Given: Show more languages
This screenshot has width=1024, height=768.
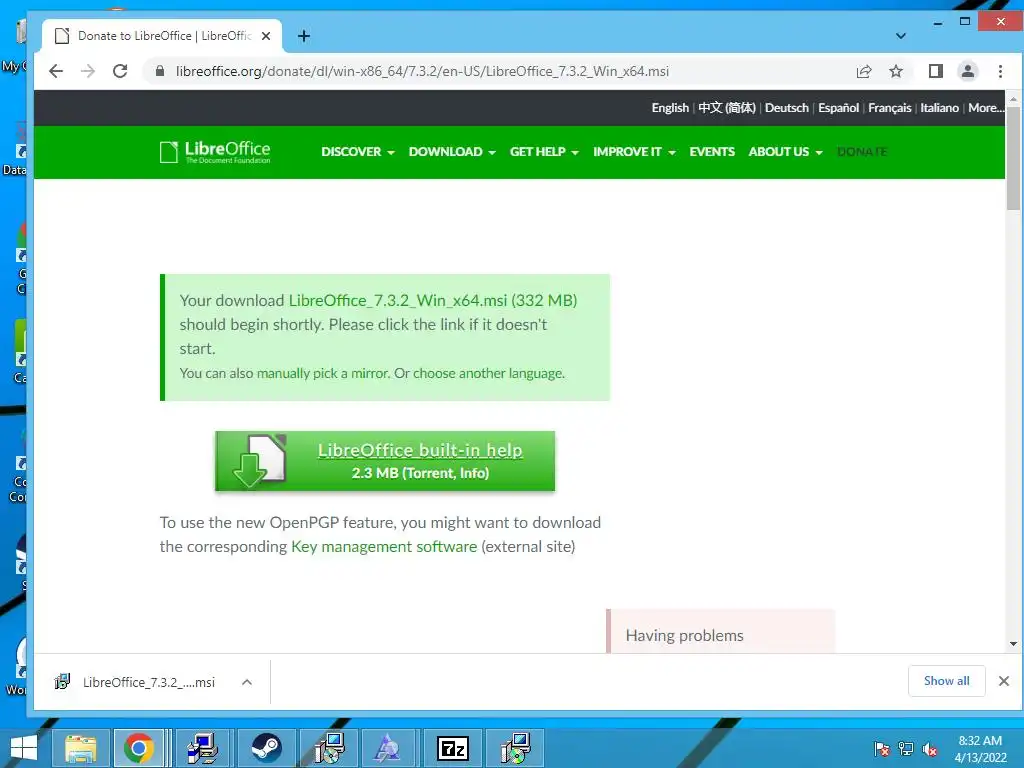Looking at the screenshot, I should [986, 108].
